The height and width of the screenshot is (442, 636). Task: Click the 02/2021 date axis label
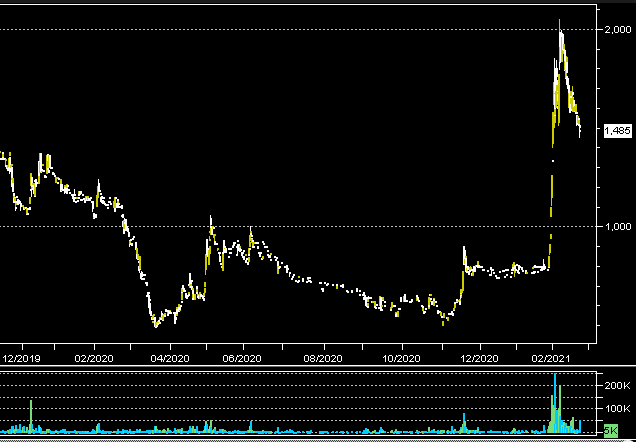point(552,358)
